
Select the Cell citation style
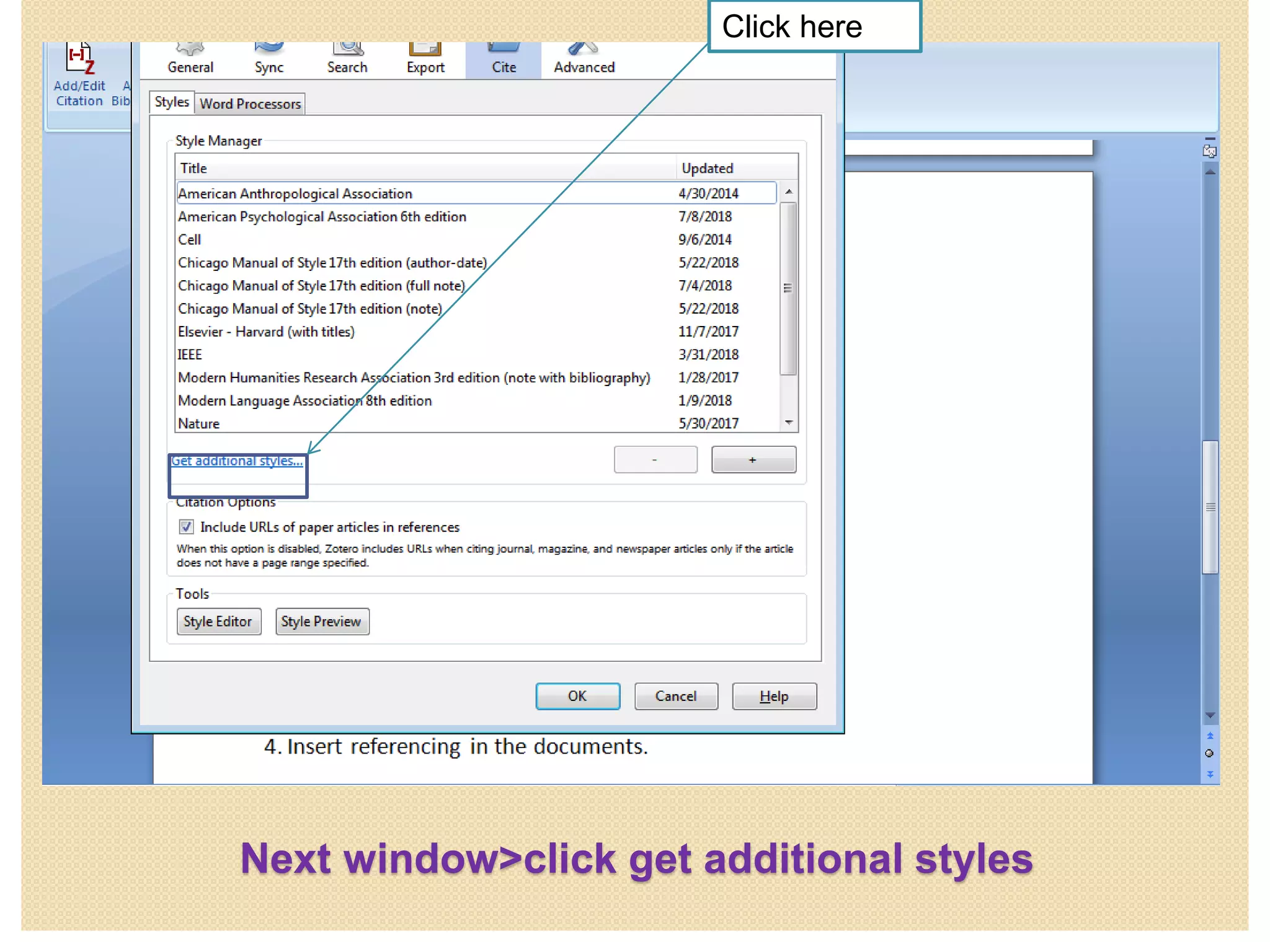[476, 239]
